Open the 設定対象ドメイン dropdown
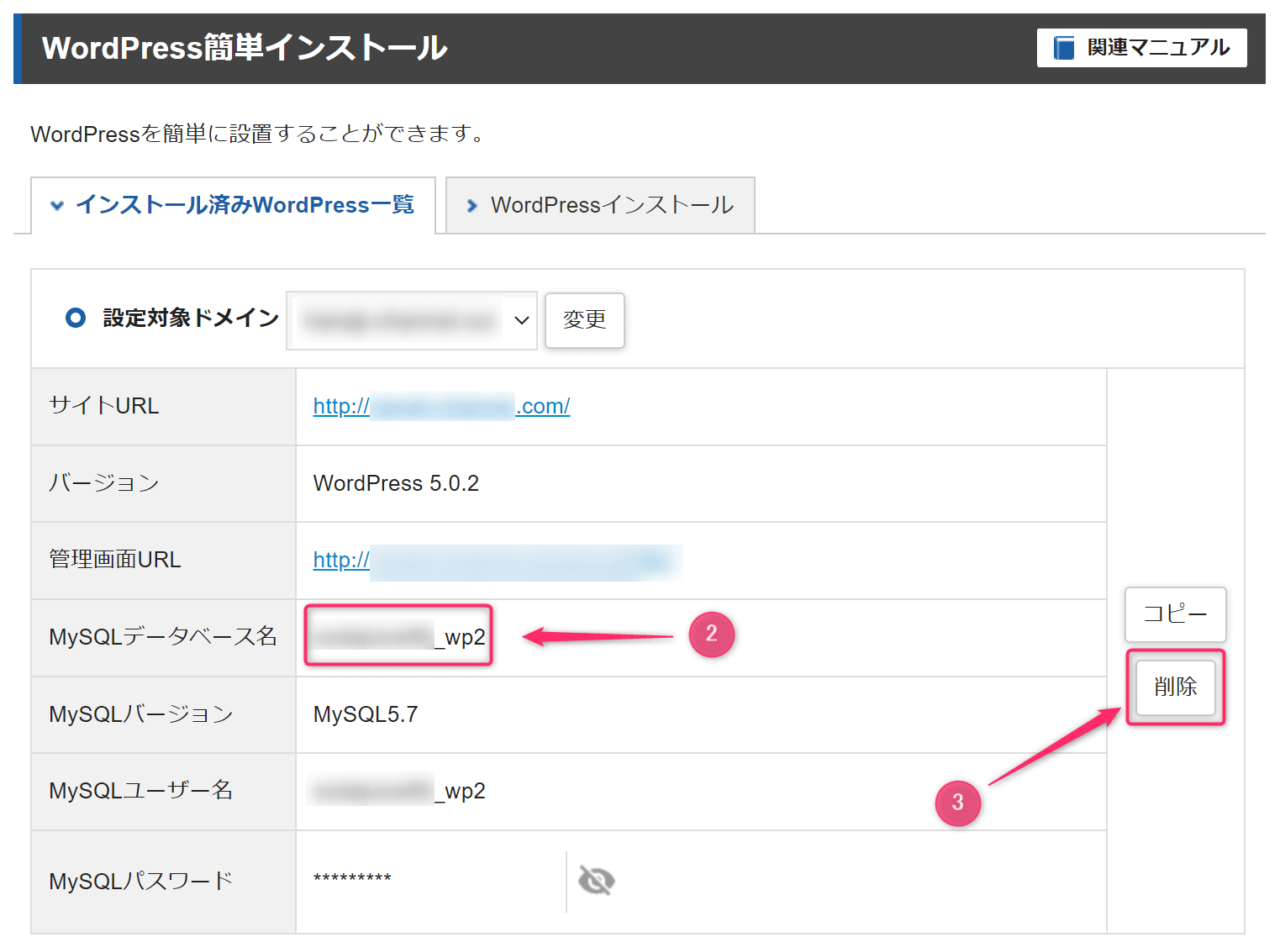This screenshot has height=948, width=1280. tap(412, 320)
